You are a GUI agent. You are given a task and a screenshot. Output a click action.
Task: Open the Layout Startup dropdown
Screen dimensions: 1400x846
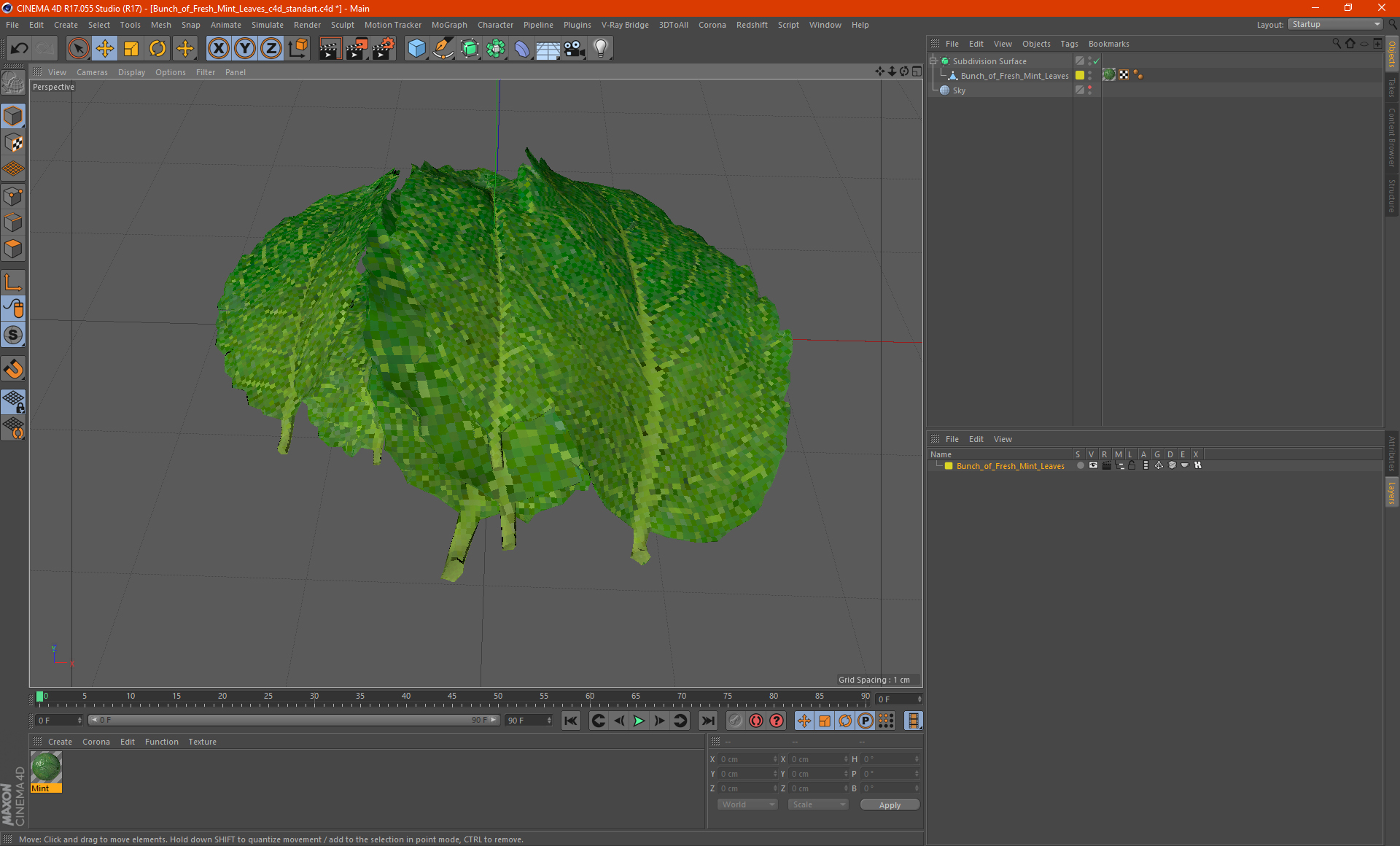[x=1335, y=24]
